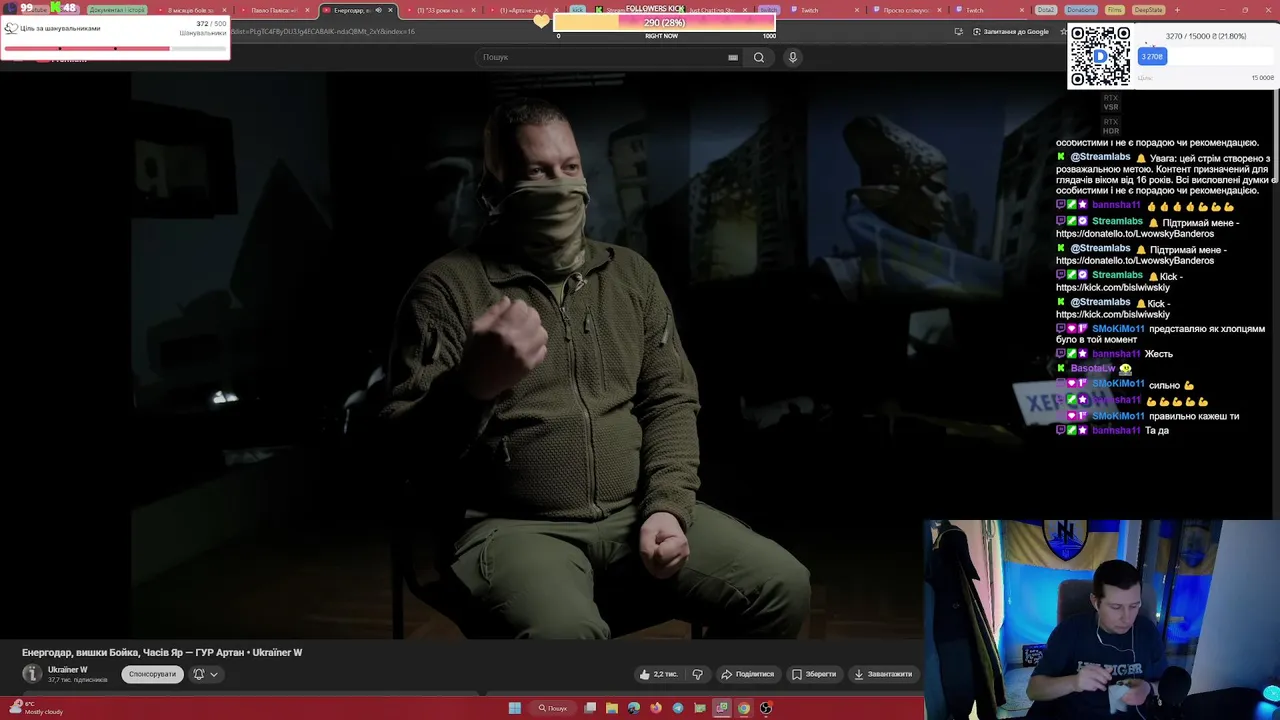Click the YouTube search magnifier button
The width and height of the screenshot is (1280, 720).
759,57
